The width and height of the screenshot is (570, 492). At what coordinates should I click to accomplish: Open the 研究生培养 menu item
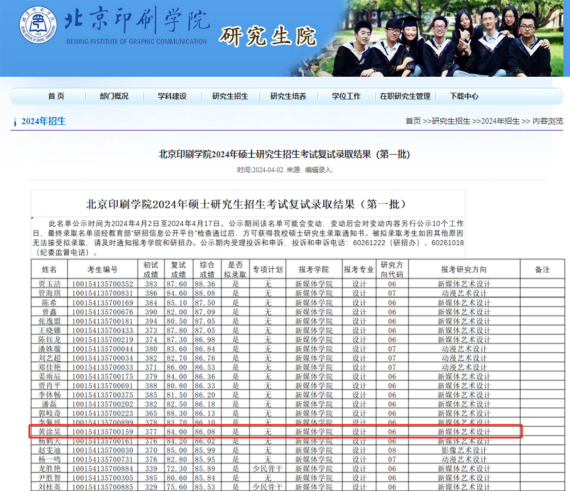pyautogui.click(x=288, y=96)
